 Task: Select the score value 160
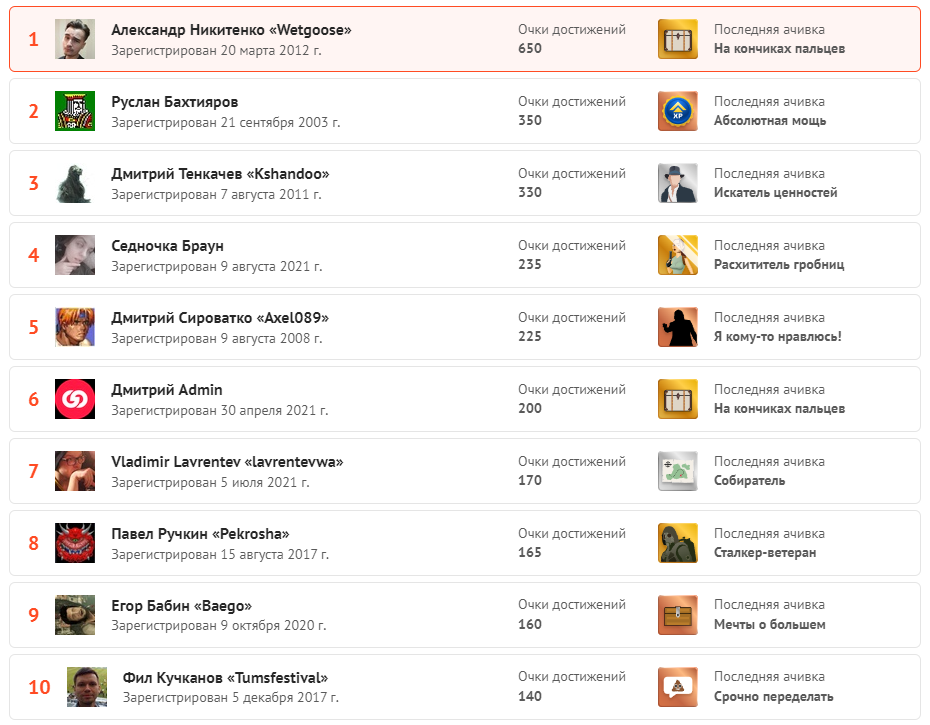(x=530, y=624)
